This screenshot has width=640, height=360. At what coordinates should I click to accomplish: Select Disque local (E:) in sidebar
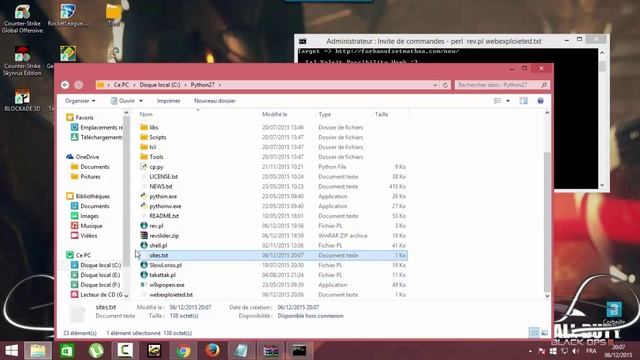coord(96,275)
